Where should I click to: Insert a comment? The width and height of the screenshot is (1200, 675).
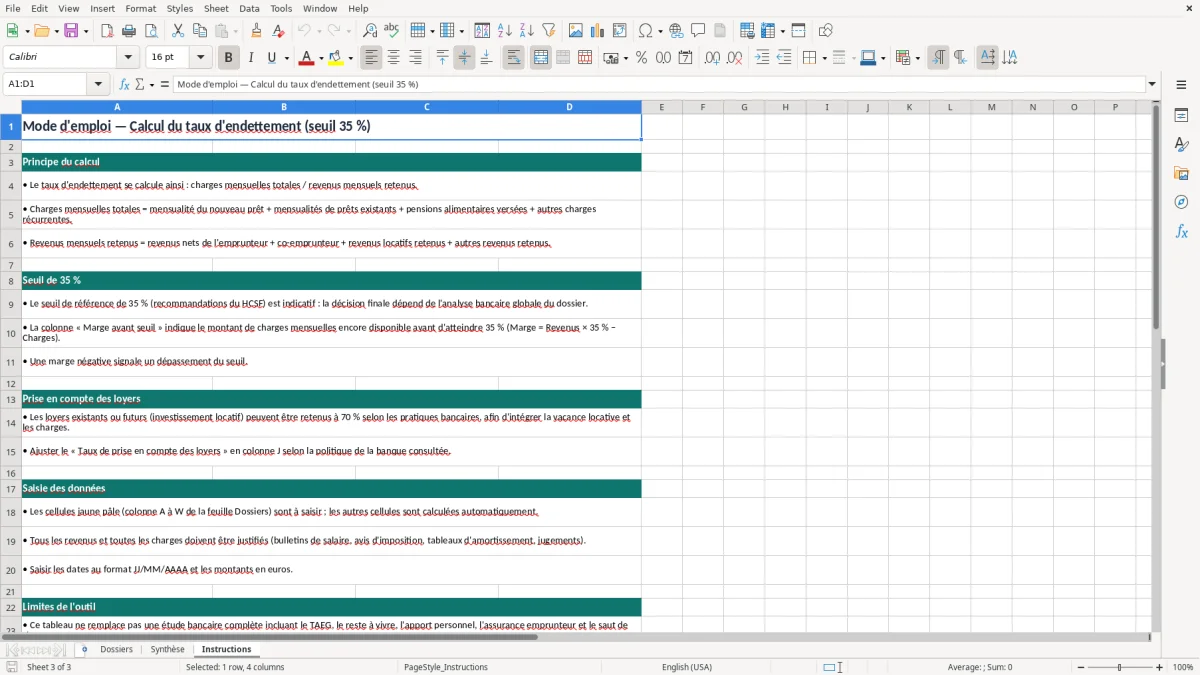click(698, 31)
